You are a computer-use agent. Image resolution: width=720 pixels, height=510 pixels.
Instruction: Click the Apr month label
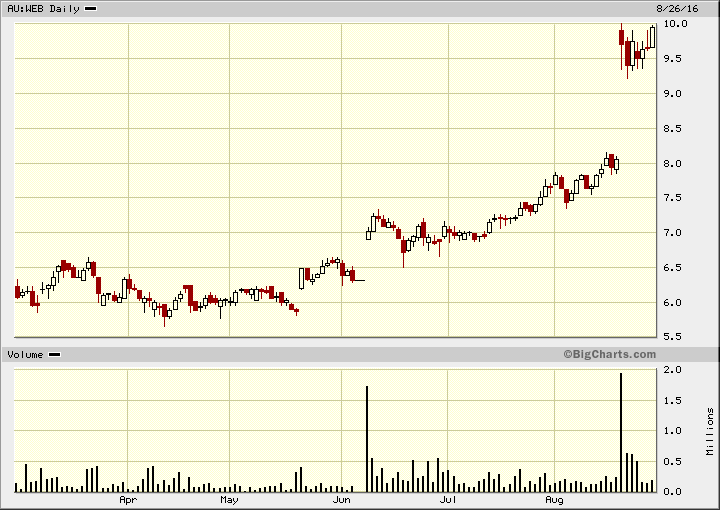click(128, 499)
